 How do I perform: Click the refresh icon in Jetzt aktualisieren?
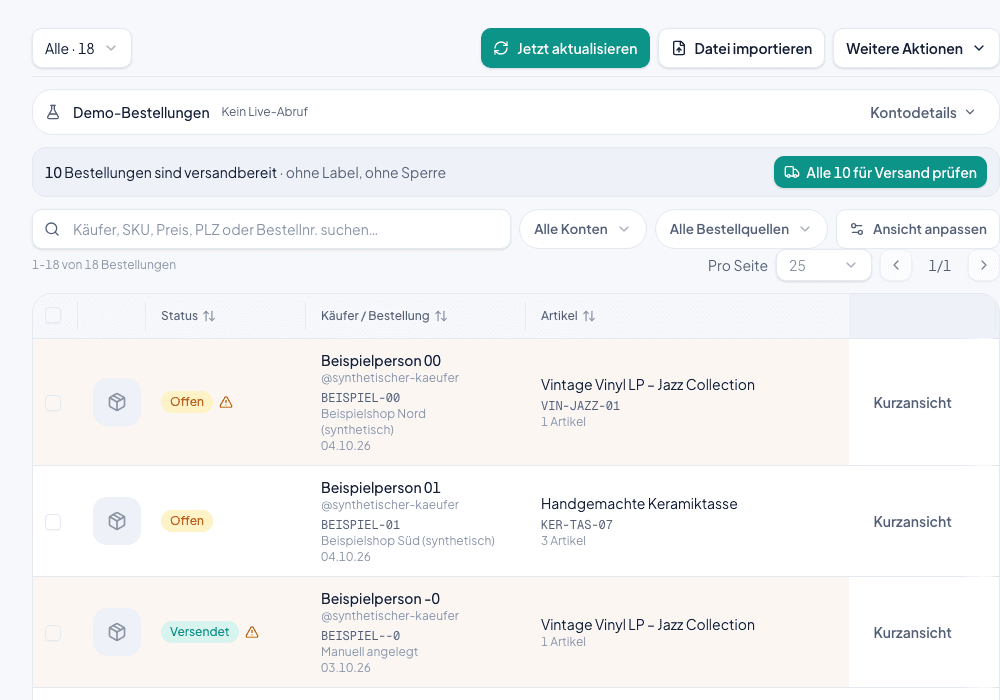click(501, 48)
